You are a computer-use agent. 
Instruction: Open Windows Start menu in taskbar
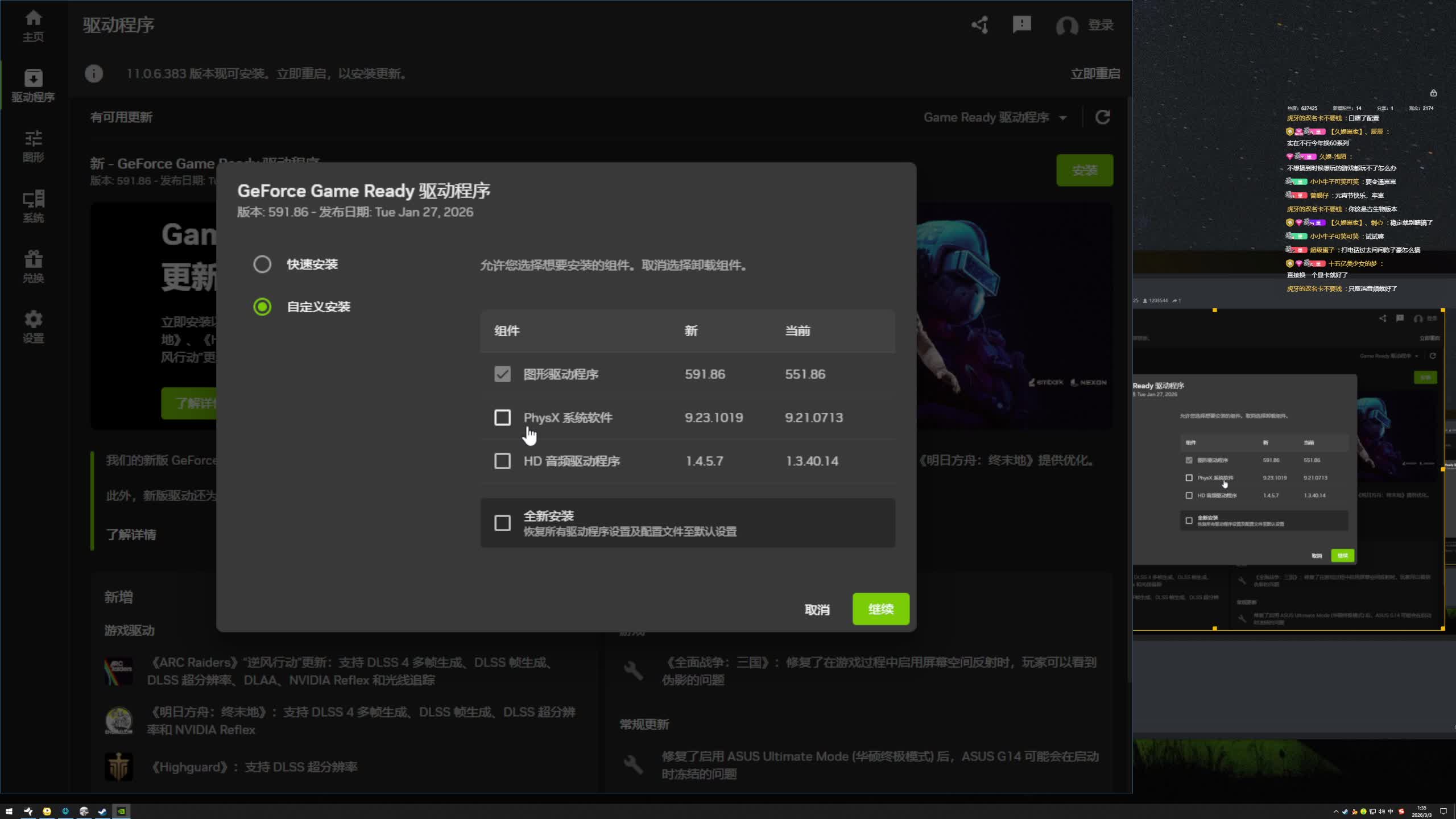(x=9, y=812)
